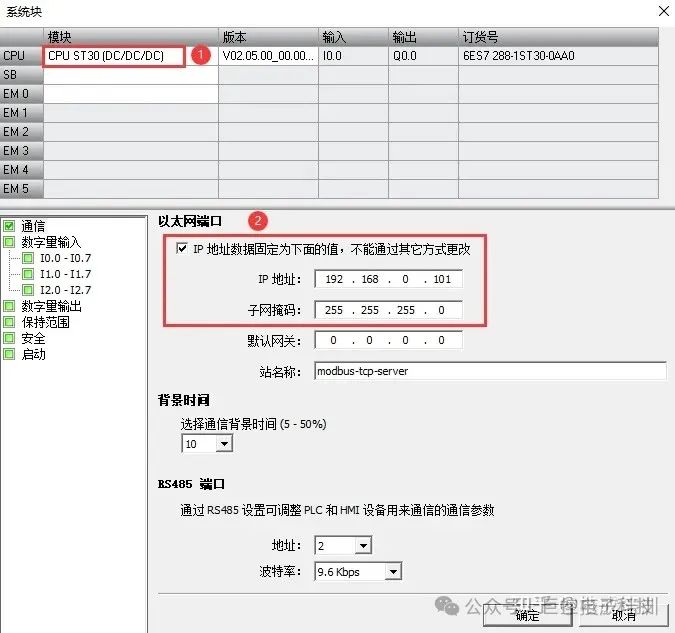This screenshot has height=633, width=675.
Task: Toggle the 保持范围 tree checkbox
Action: pos(9,322)
